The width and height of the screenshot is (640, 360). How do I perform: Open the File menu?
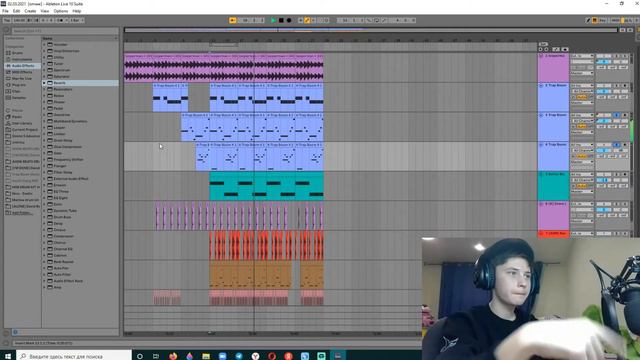tap(5, 11)
